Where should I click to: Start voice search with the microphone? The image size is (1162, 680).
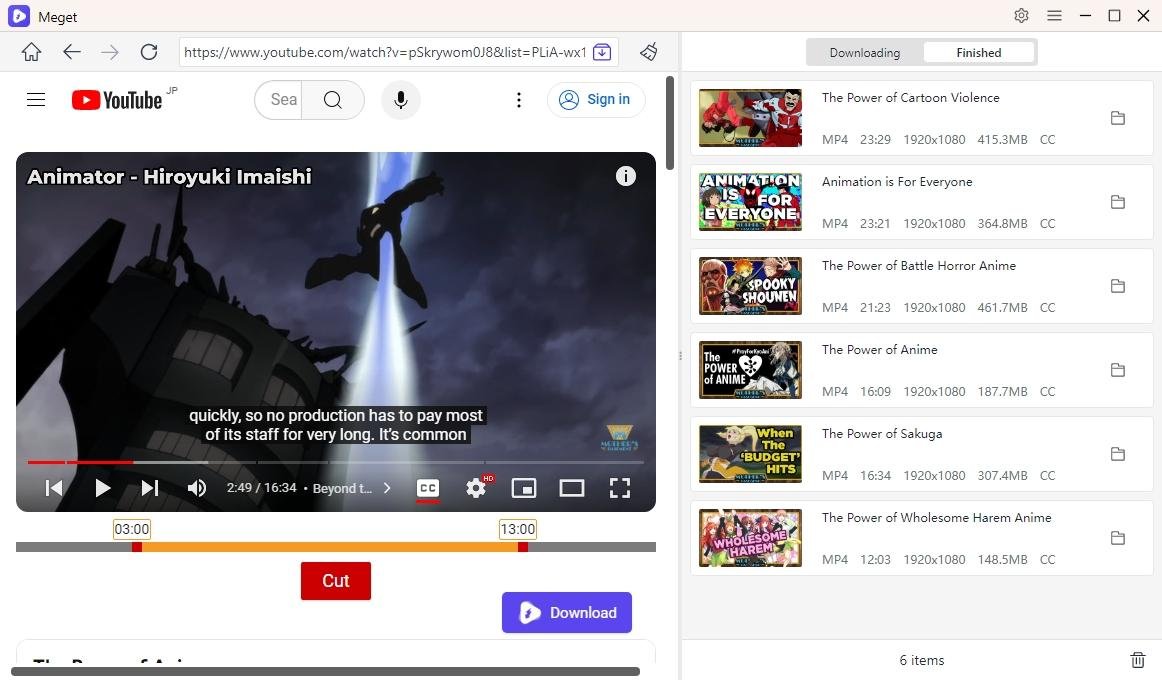401,99
